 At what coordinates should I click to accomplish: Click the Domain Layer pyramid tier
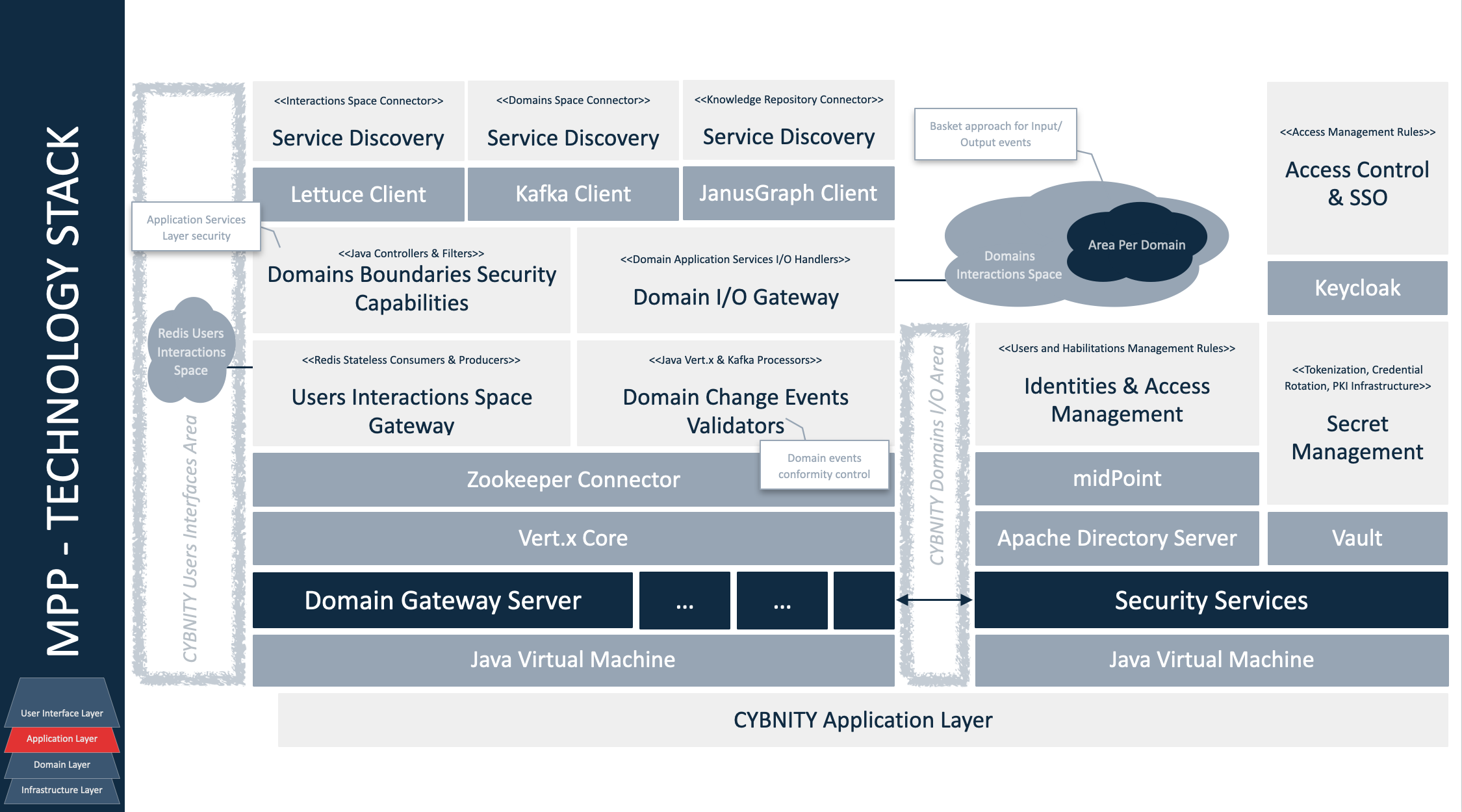(x=62, y=765)
